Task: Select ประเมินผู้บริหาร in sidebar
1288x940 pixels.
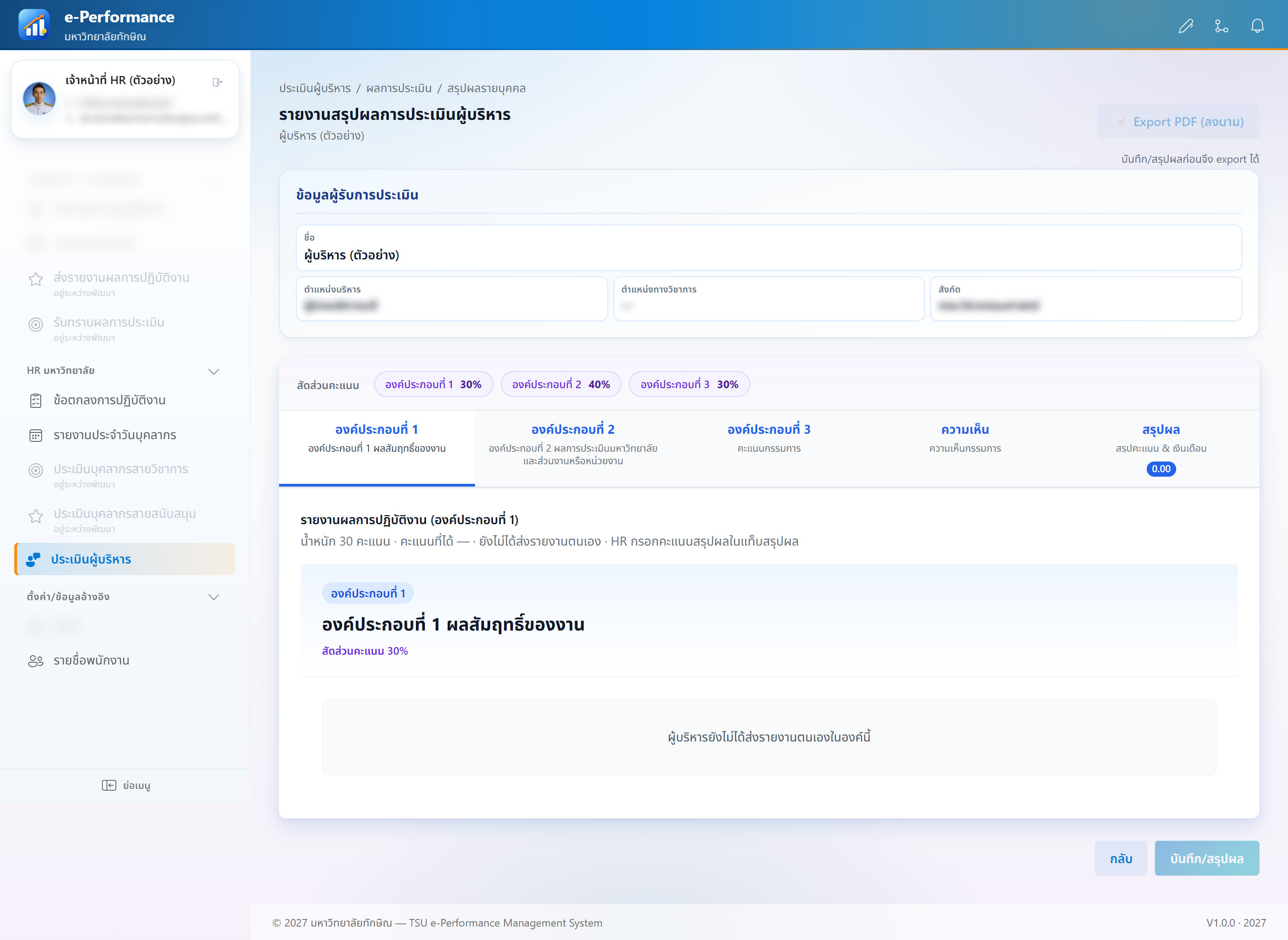Action: click(x=125, y=559)
